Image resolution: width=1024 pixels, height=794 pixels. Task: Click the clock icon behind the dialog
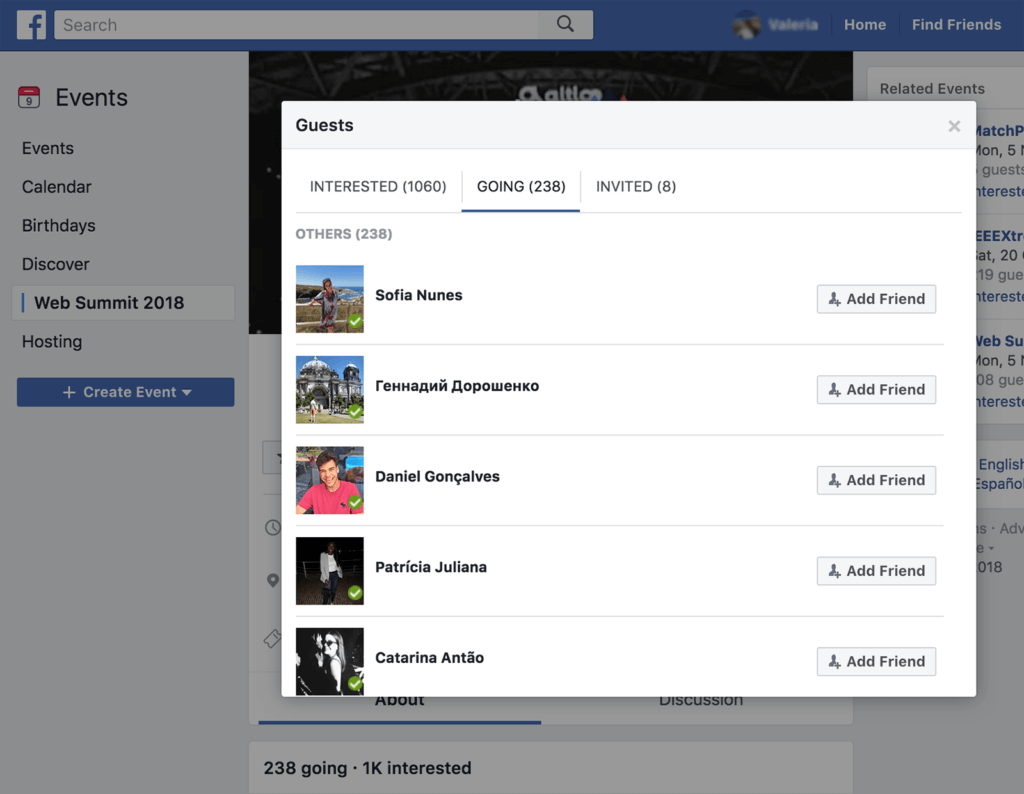272,528
